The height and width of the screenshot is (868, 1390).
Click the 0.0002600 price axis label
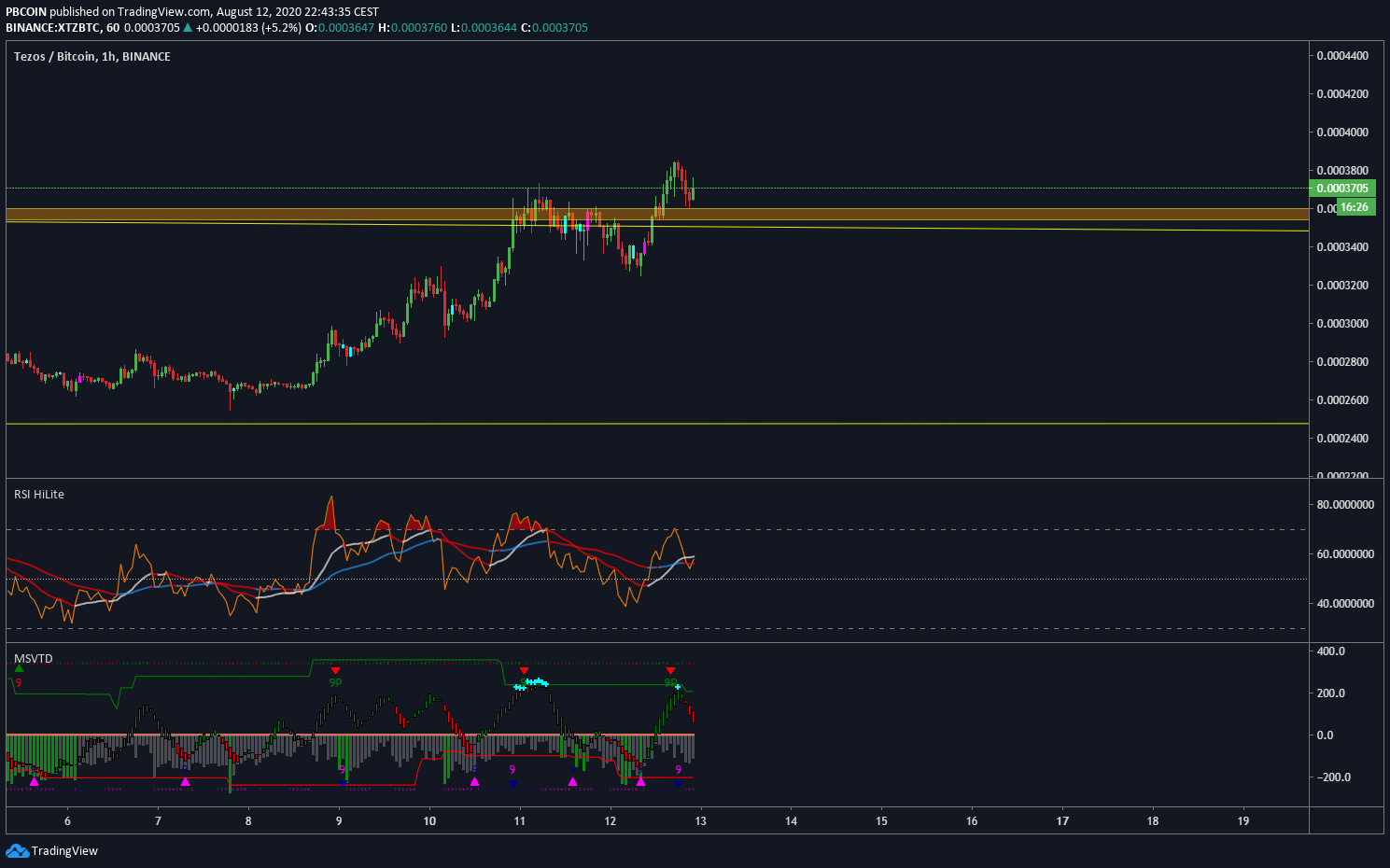coord(1342,400)
